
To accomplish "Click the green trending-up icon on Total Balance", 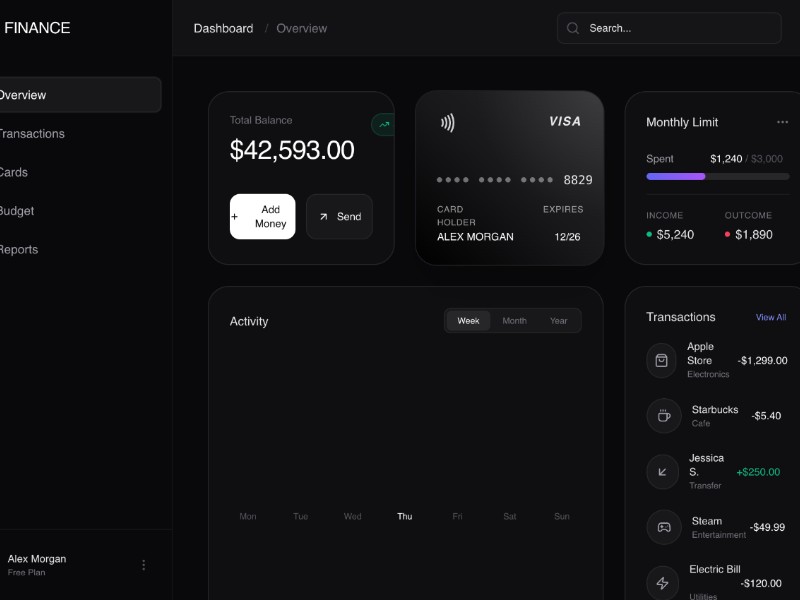I will [x=383, y=124].
